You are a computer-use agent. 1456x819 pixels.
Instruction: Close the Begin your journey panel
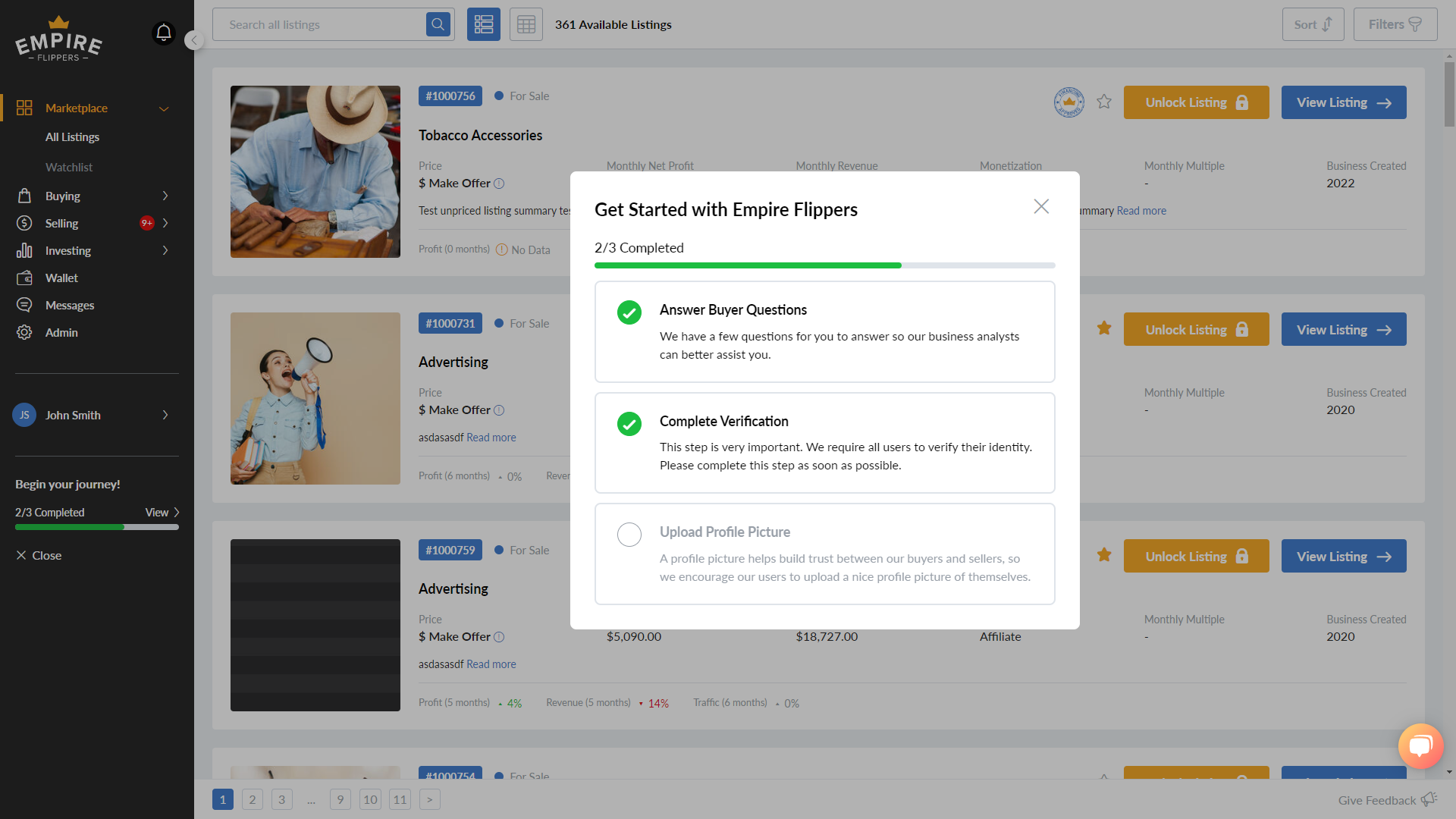point(39,555)
